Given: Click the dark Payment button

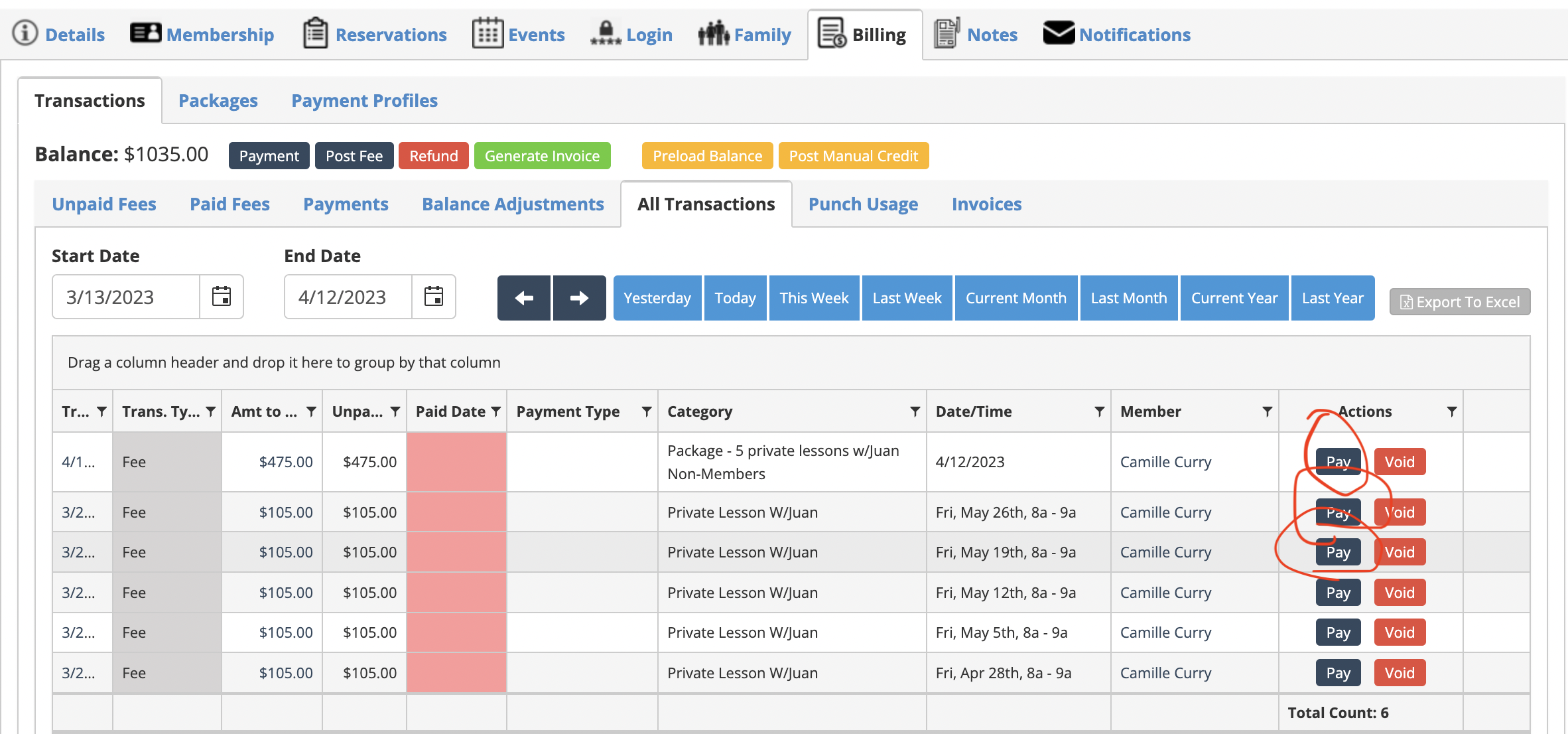Looking at the screenshot, I should tap(269, 156).
